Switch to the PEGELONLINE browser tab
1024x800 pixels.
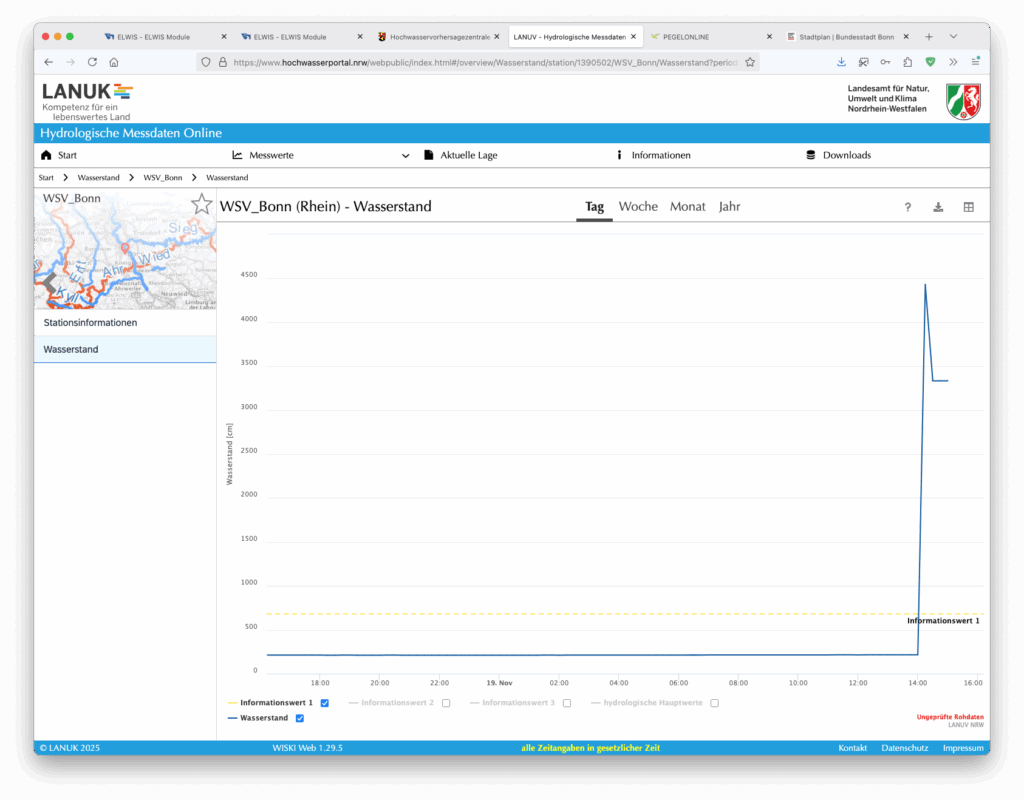[x=706, y=36]
